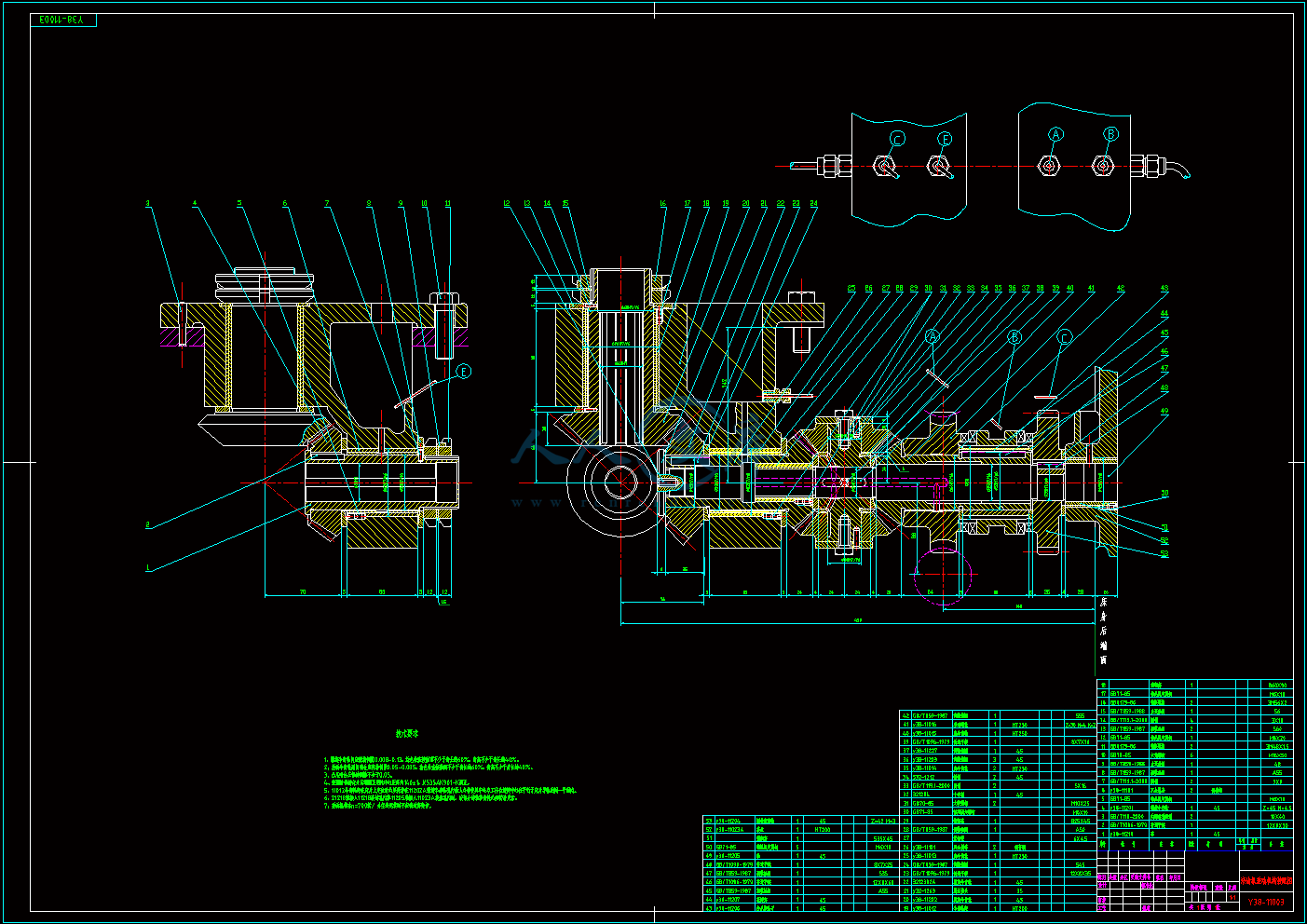Click part callout number 7
1307x924 pixels.
(327, 204)
